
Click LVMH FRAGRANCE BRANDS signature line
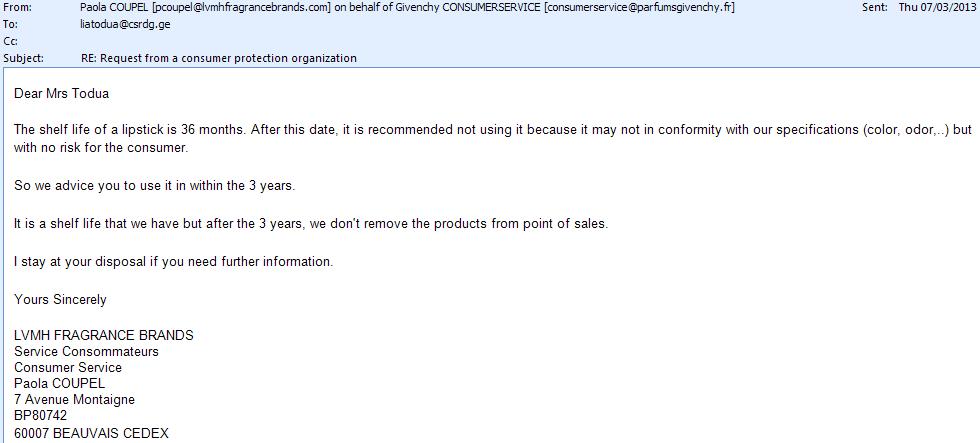104,335
